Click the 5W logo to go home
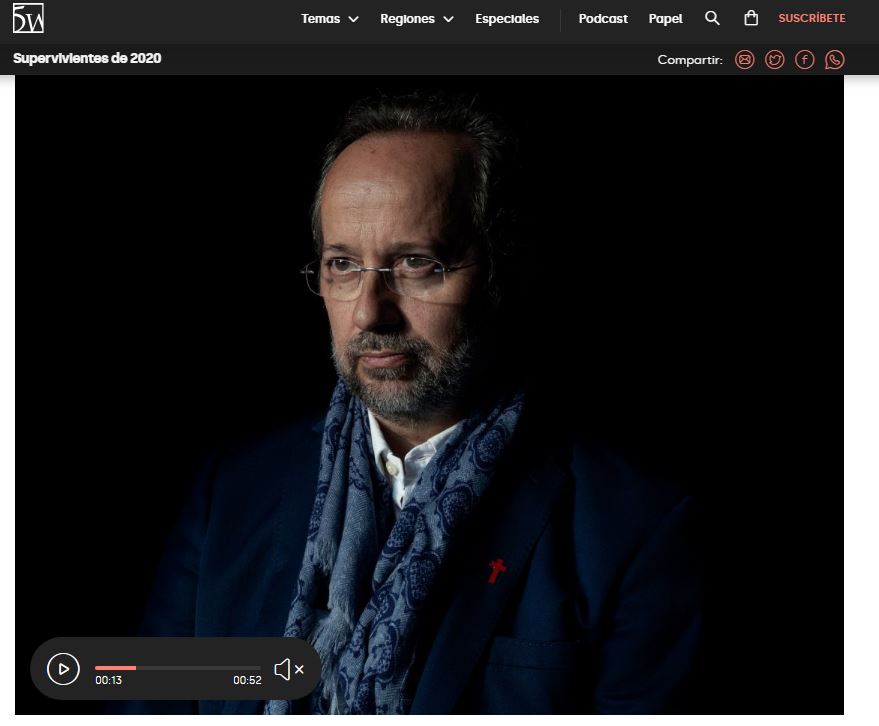The image size is (879, 726). pyautogui.click(x=27, y=18)
